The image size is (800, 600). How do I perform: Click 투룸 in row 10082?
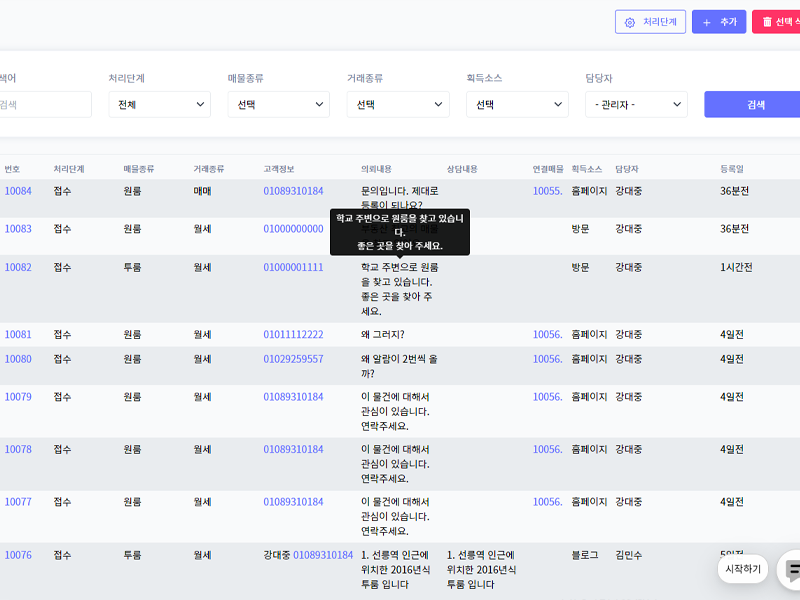pyautogui.click(x=132, y=267)
